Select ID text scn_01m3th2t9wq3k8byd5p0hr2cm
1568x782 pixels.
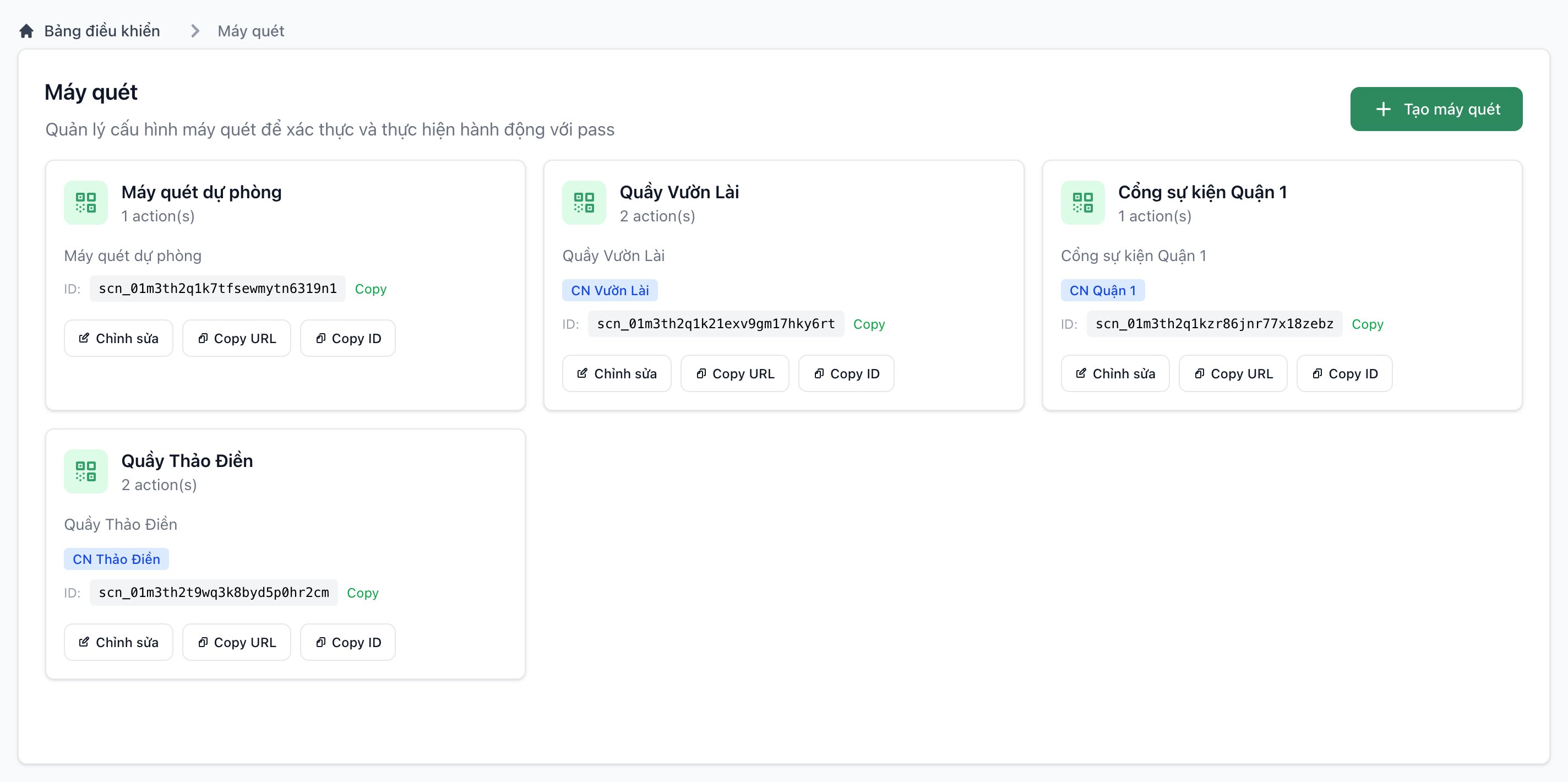214,593
